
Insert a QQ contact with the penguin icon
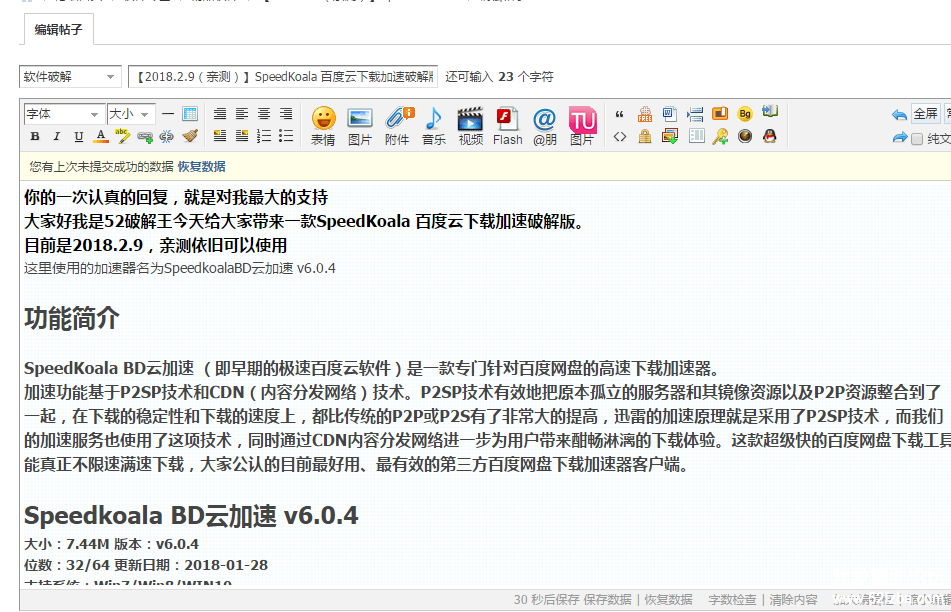pos(770,136)
